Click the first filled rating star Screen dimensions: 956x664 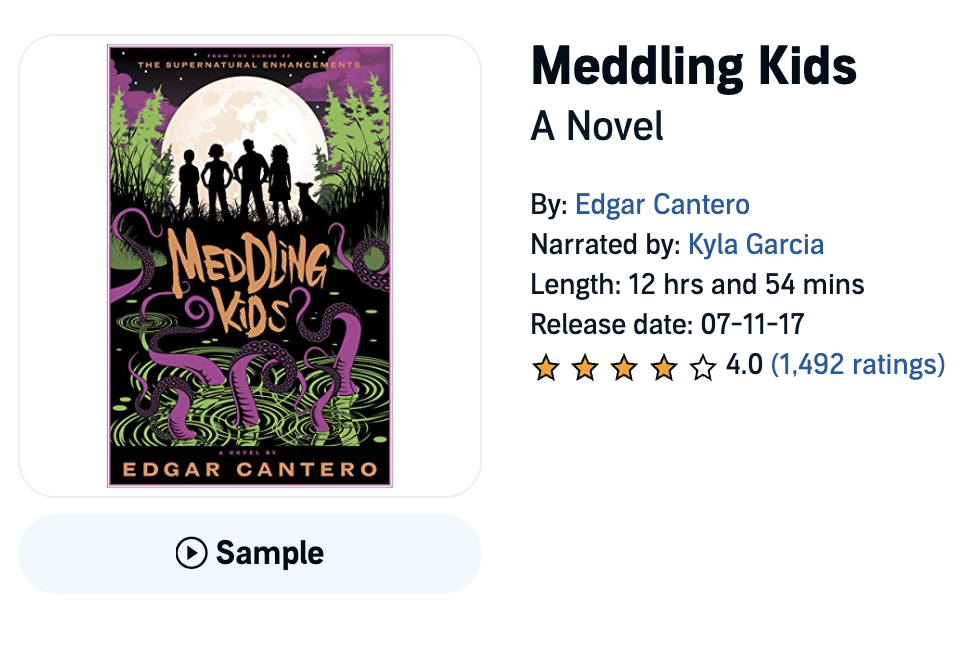545,368
